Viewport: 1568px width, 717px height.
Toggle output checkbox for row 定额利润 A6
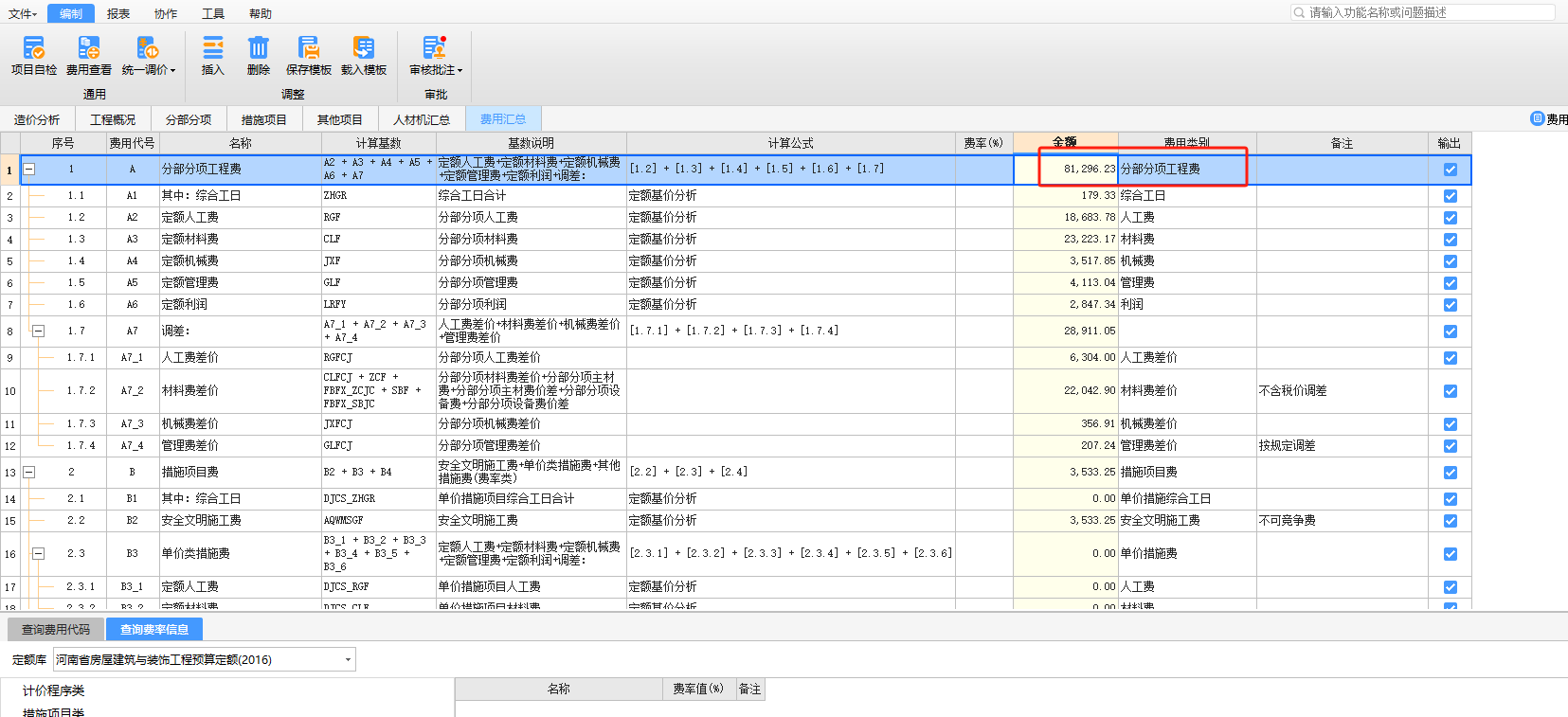point(1450,305)
